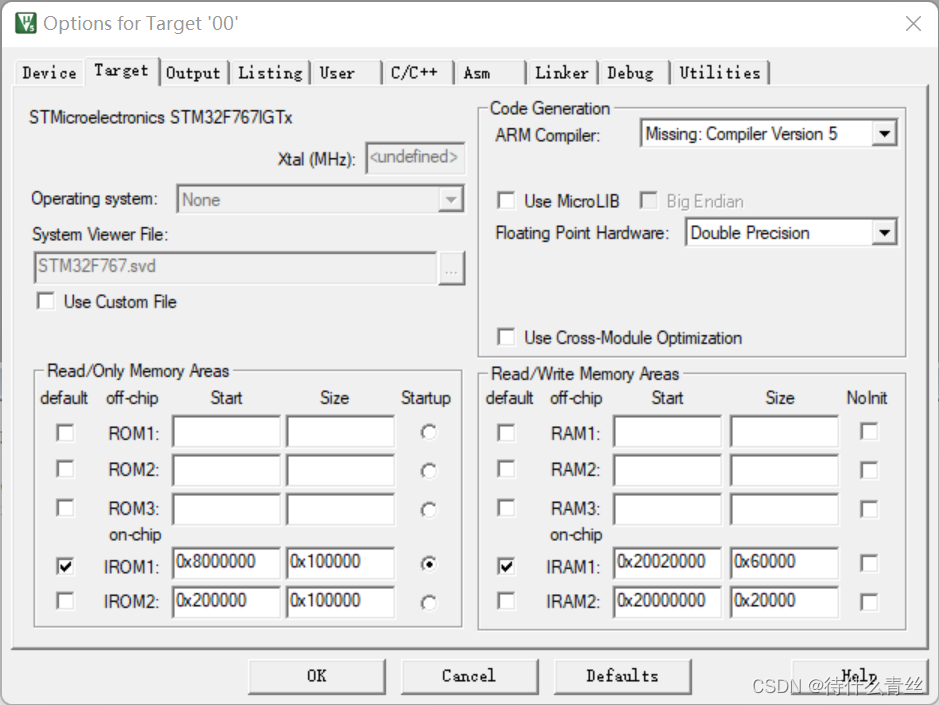Click the OK button
Image resolution: width=939 pixels, height=705 pixels.
(x=317, y=676)
